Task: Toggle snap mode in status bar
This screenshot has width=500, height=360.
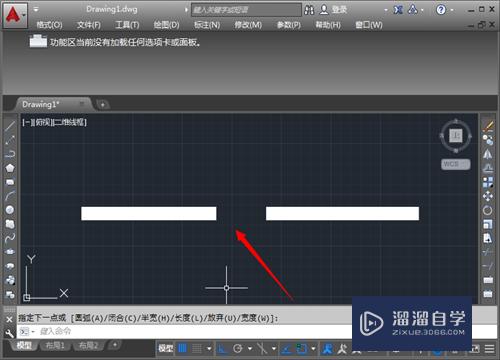Action: click(197, 349)
